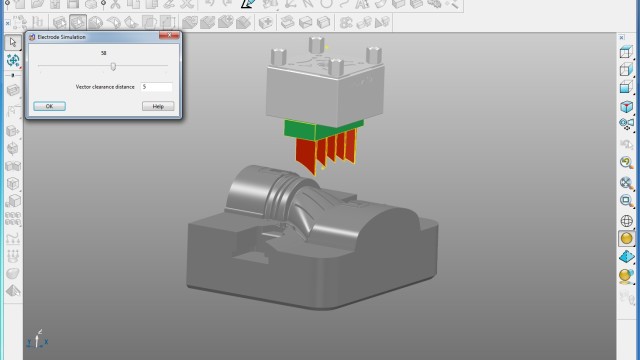Click the scissors Cut icon

(x=116, y=4)
